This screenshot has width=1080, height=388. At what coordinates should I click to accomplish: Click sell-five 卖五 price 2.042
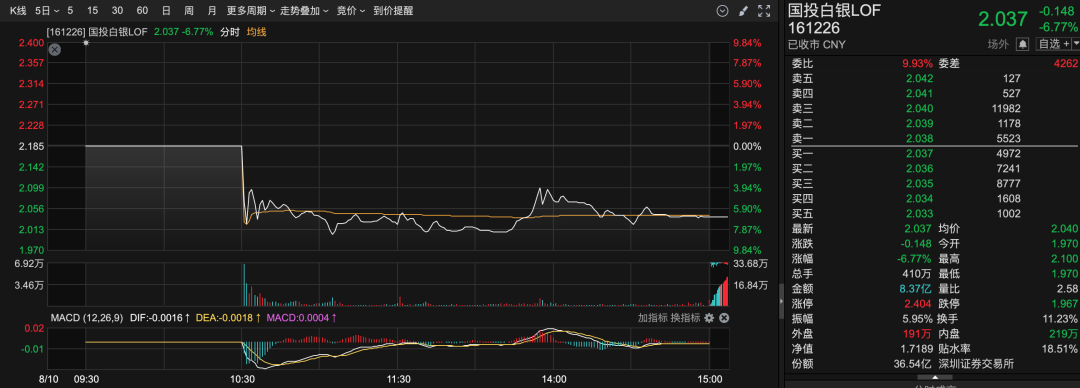point(920,78)
